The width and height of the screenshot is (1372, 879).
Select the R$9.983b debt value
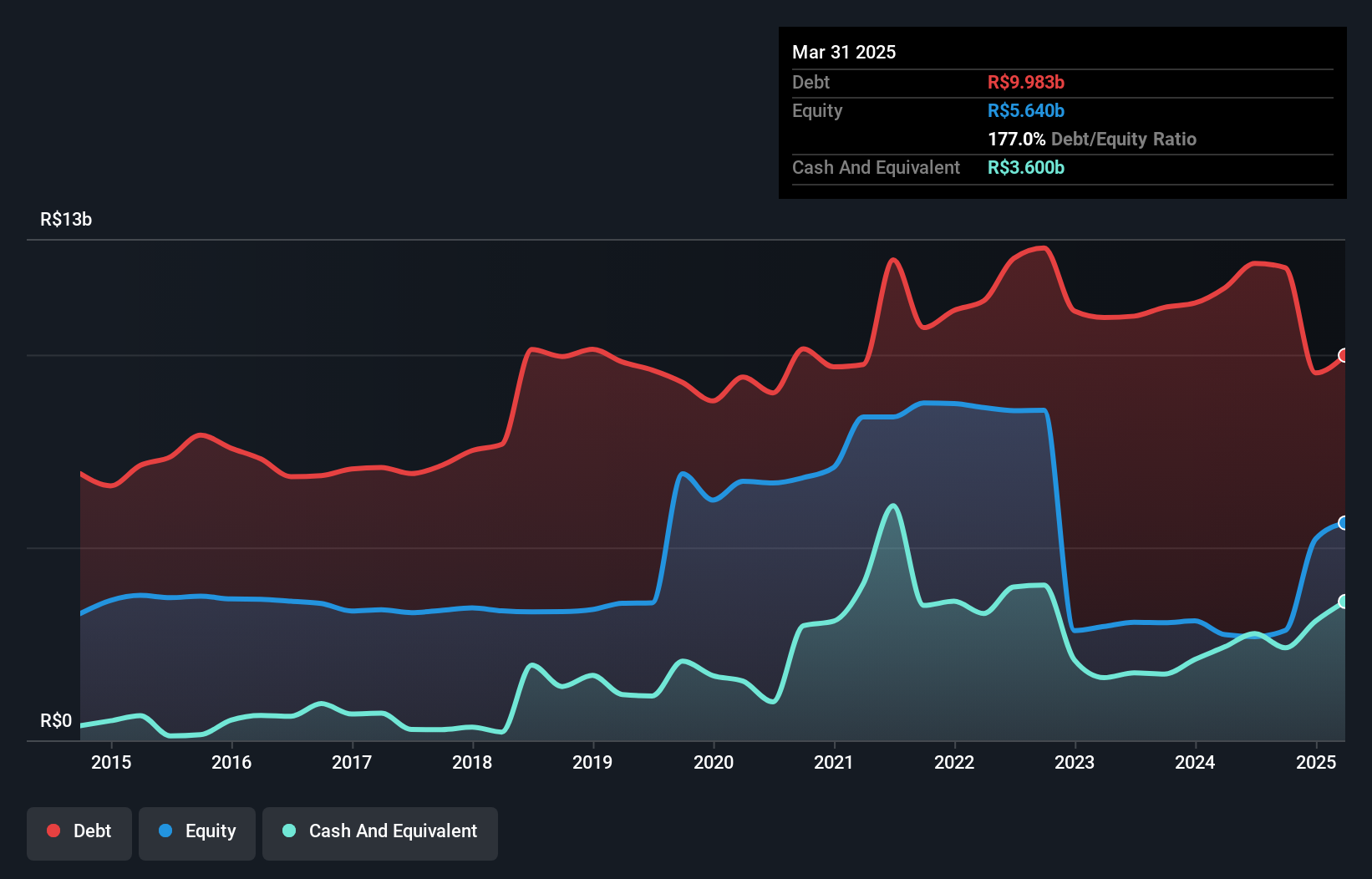tap(1026, 82)
